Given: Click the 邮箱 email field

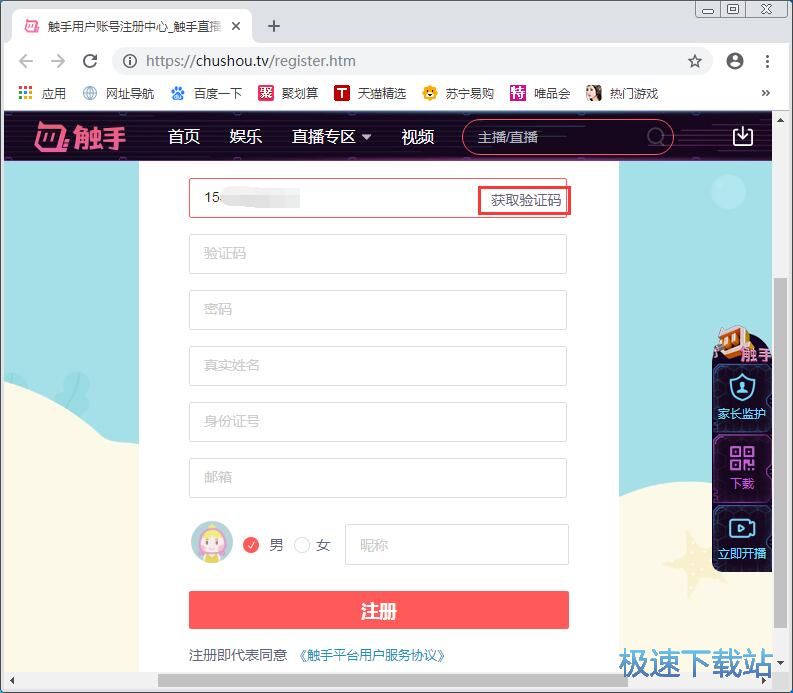Looking at the screenshot, I should point(378,478).
